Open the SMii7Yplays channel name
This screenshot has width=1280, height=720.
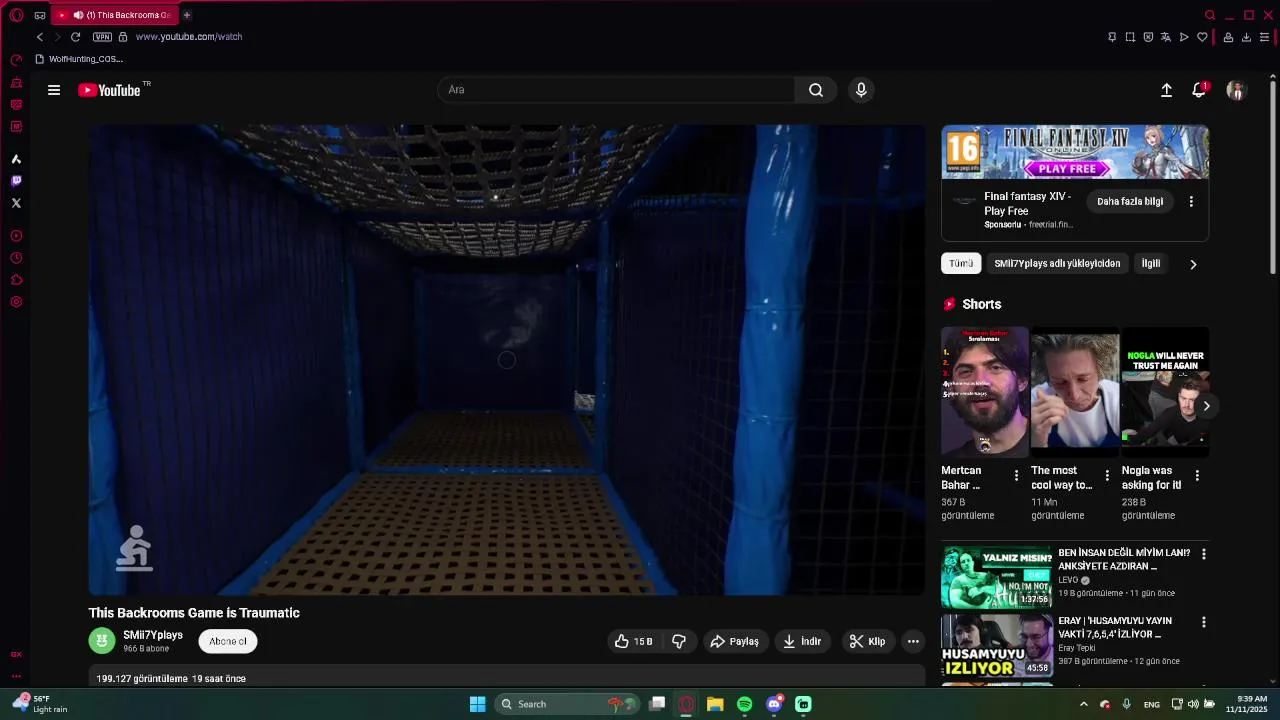click(153, 635)
